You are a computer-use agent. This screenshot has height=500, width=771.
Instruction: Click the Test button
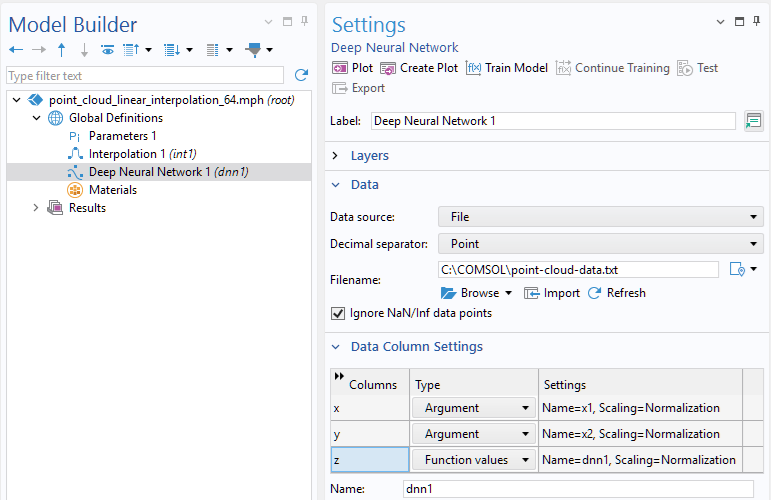697,68
